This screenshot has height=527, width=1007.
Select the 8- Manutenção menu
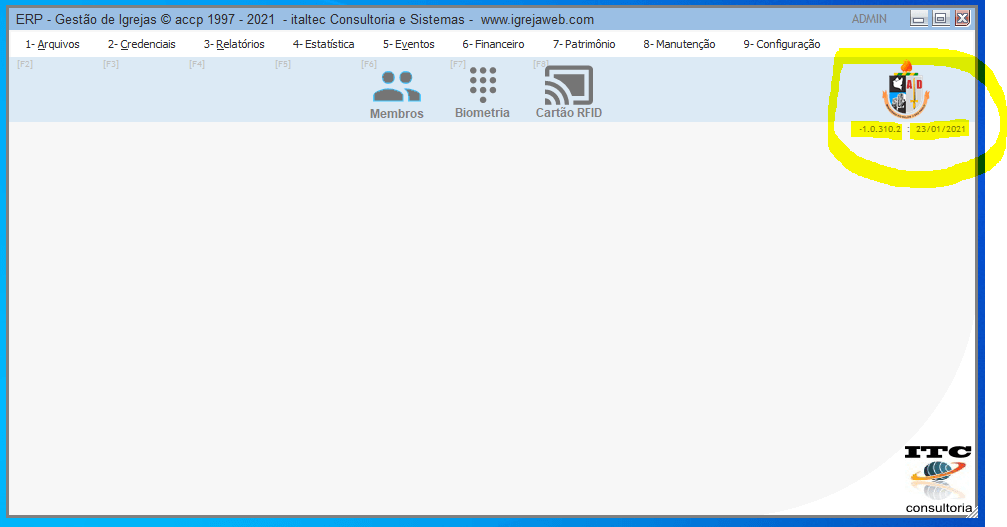[679, 44]
